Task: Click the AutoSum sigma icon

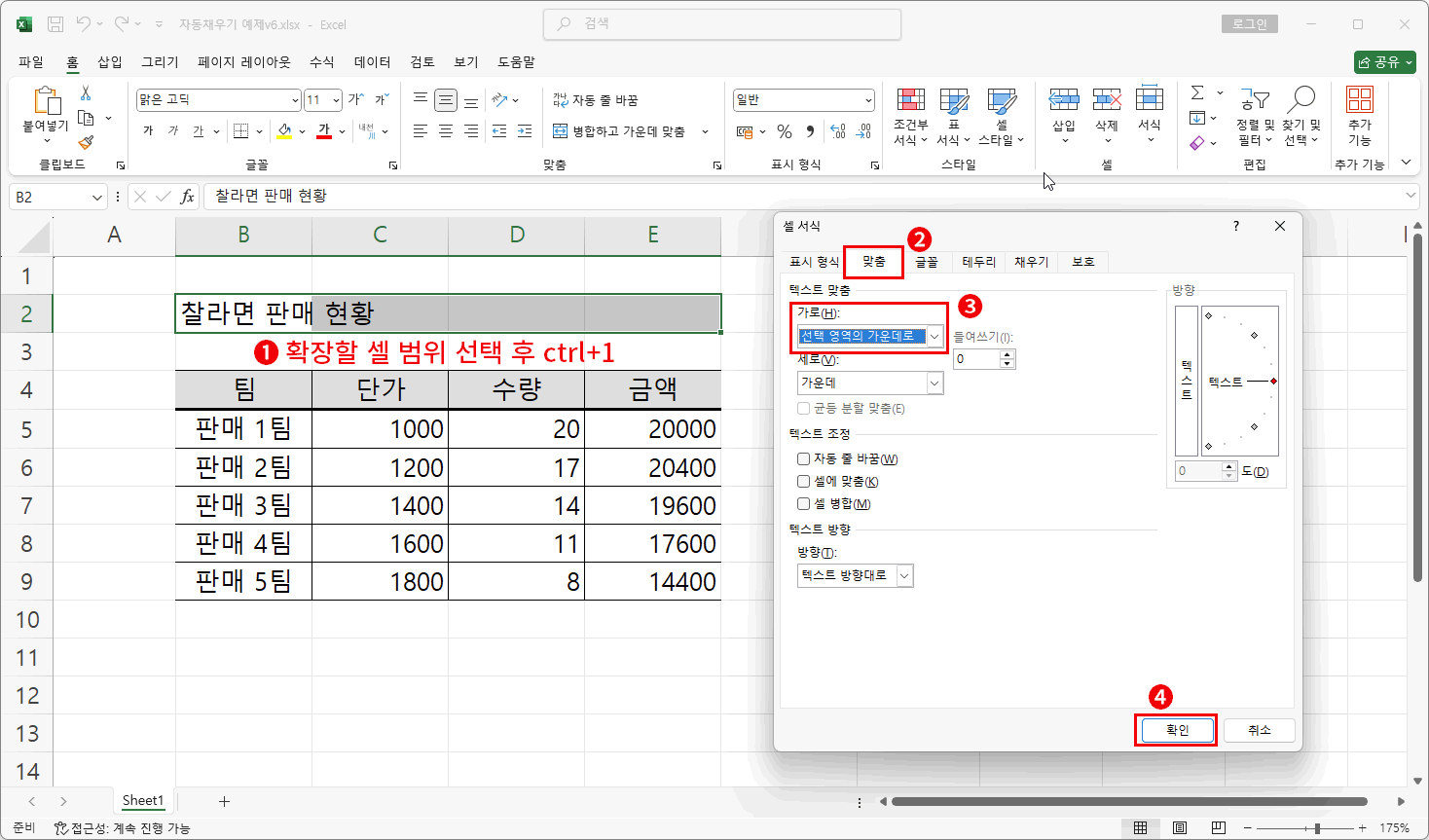Action: pos(1198,93)
